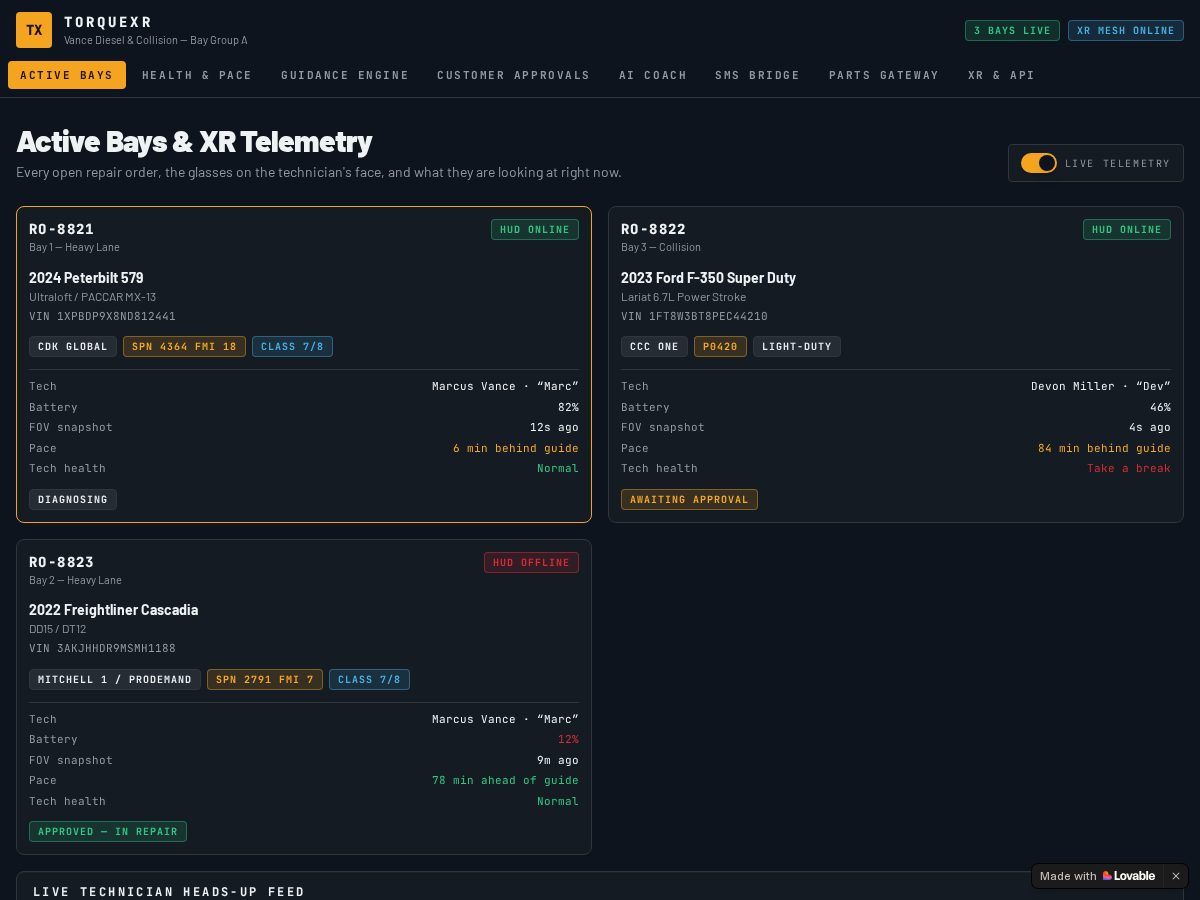This screenshot has height=900, width=1200.
Task: Click the 2022 Freightliner Cascadia title
Action: 113,610
